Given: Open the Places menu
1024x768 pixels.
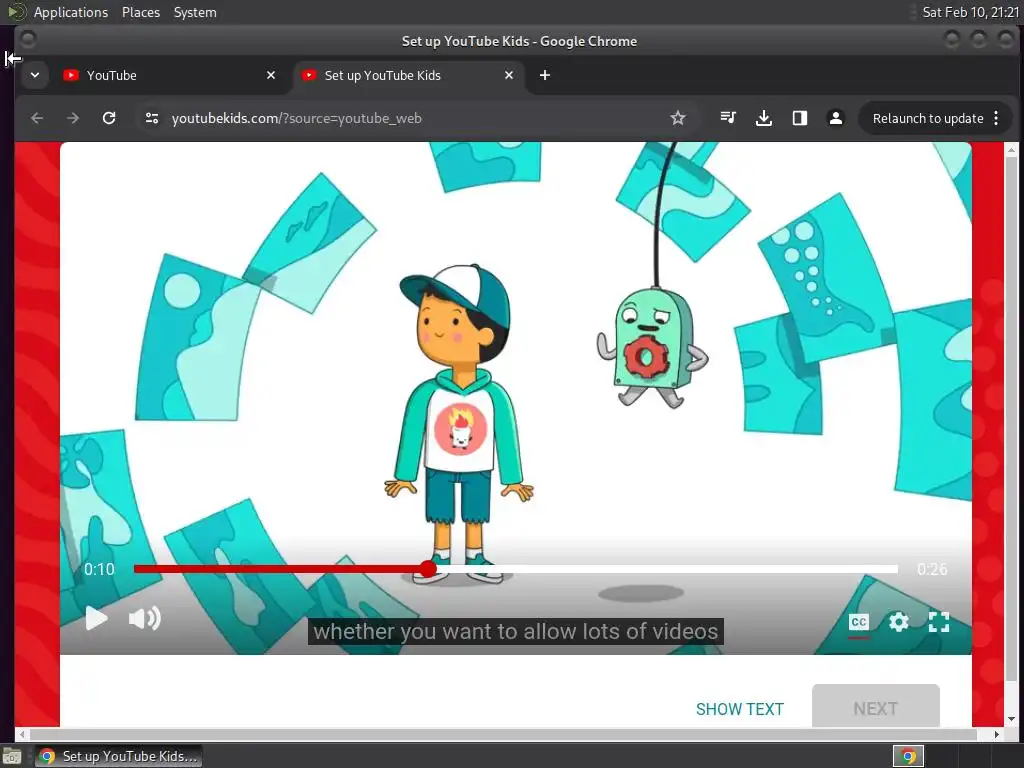Looking at the screenshot, I should 140,12.
